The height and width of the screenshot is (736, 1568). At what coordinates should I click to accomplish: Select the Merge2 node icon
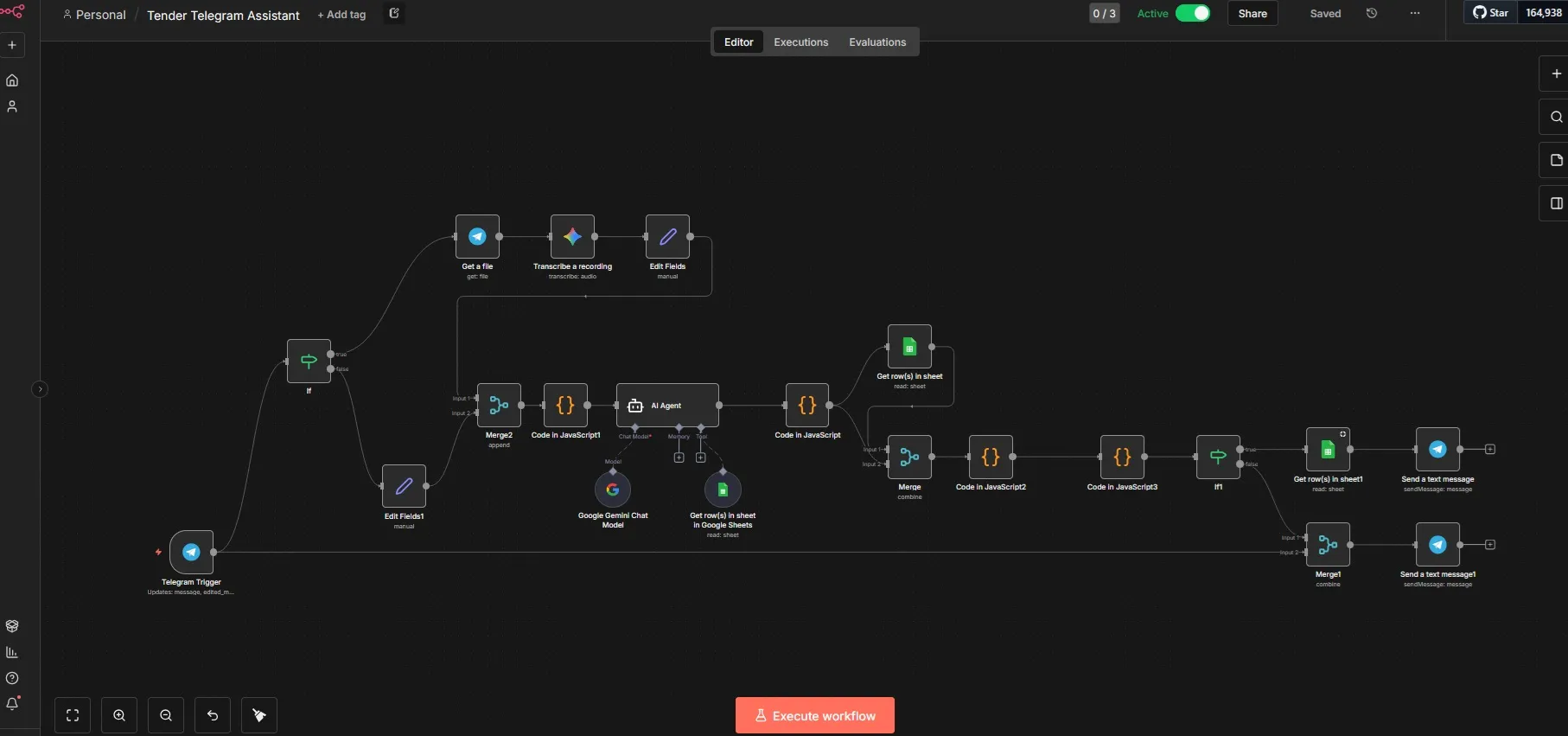click(499, 406)
